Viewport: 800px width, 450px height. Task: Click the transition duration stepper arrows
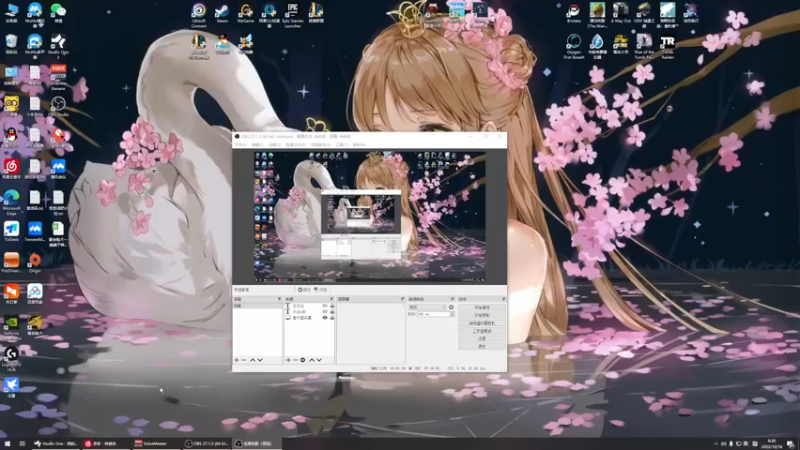point(452,314)
